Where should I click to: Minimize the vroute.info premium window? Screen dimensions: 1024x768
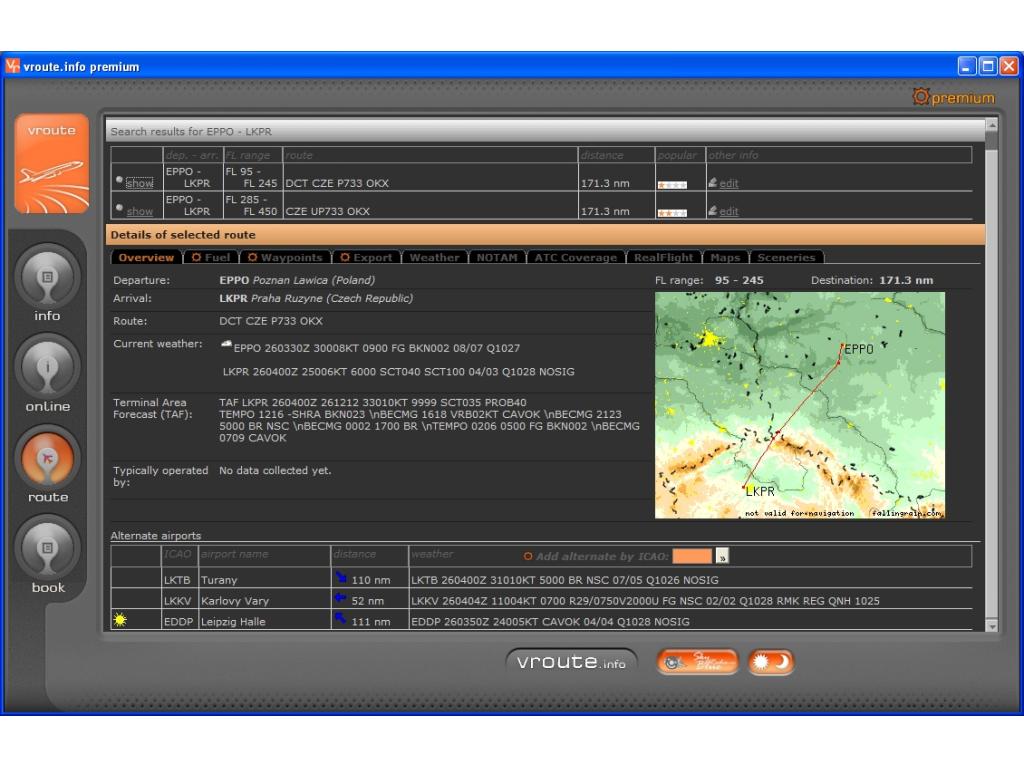967,66
